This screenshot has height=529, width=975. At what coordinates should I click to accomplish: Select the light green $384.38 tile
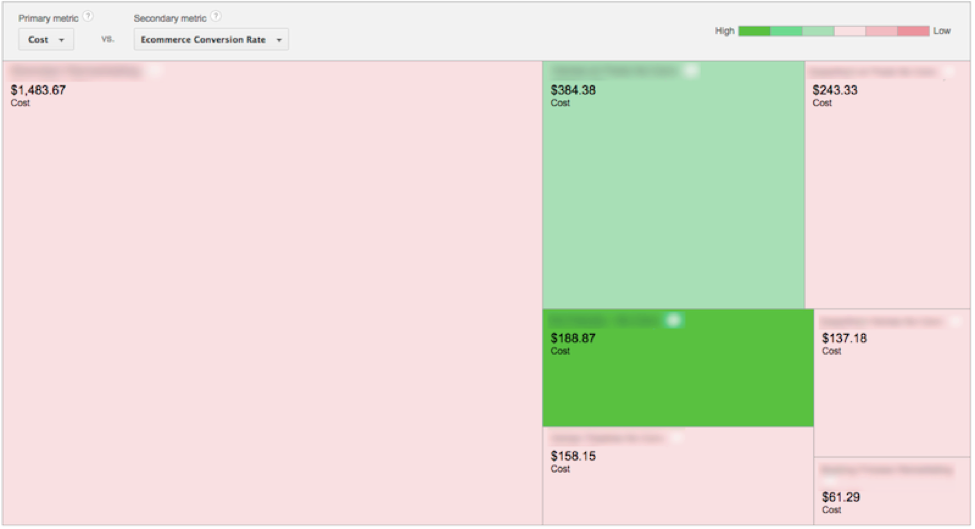(x=673, y=200)
